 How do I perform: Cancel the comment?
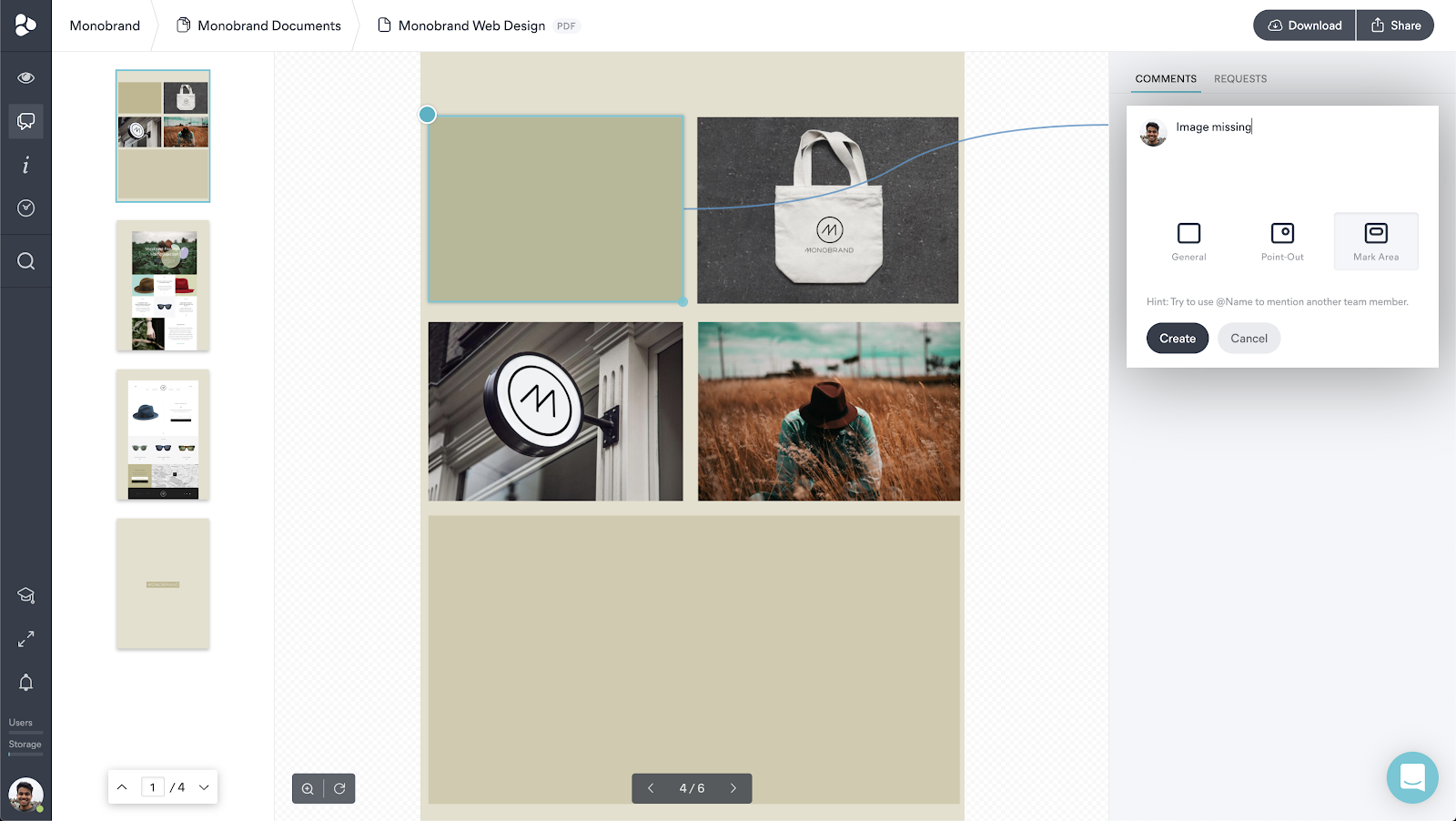click(1249, 339)
